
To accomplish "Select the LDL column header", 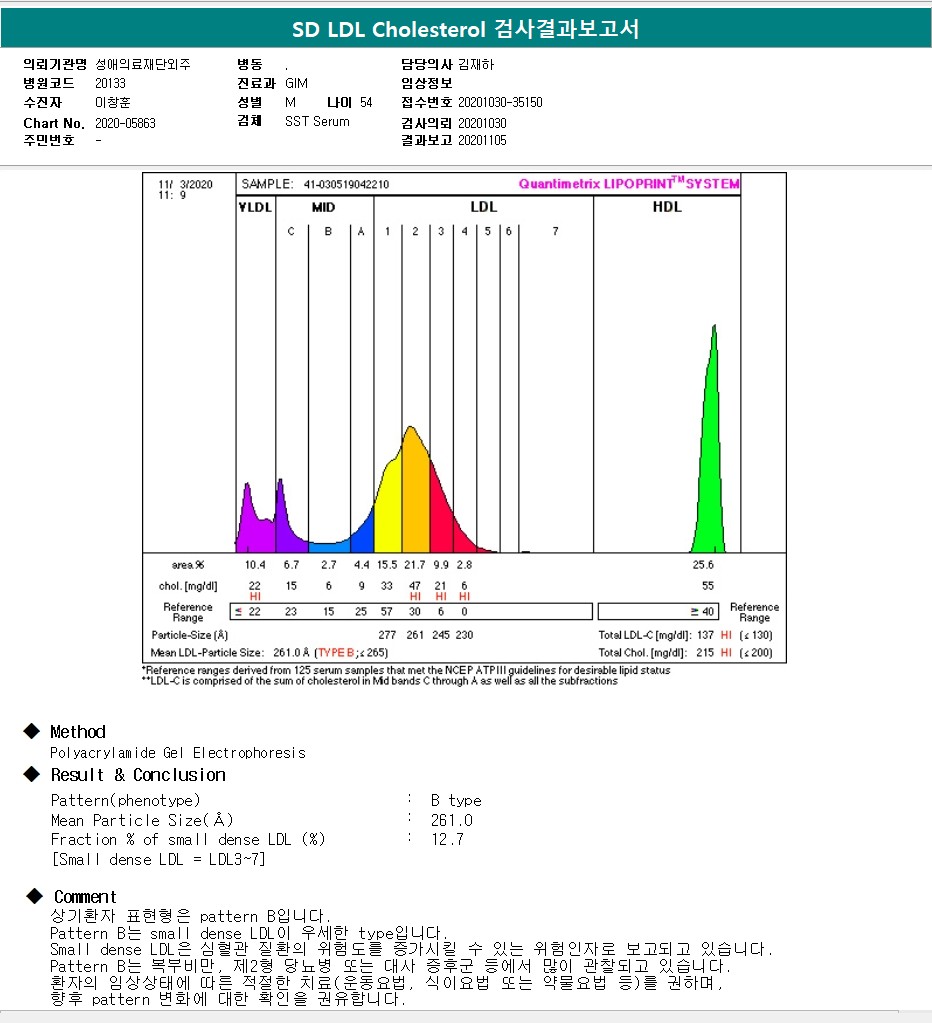I will [483, 207].
